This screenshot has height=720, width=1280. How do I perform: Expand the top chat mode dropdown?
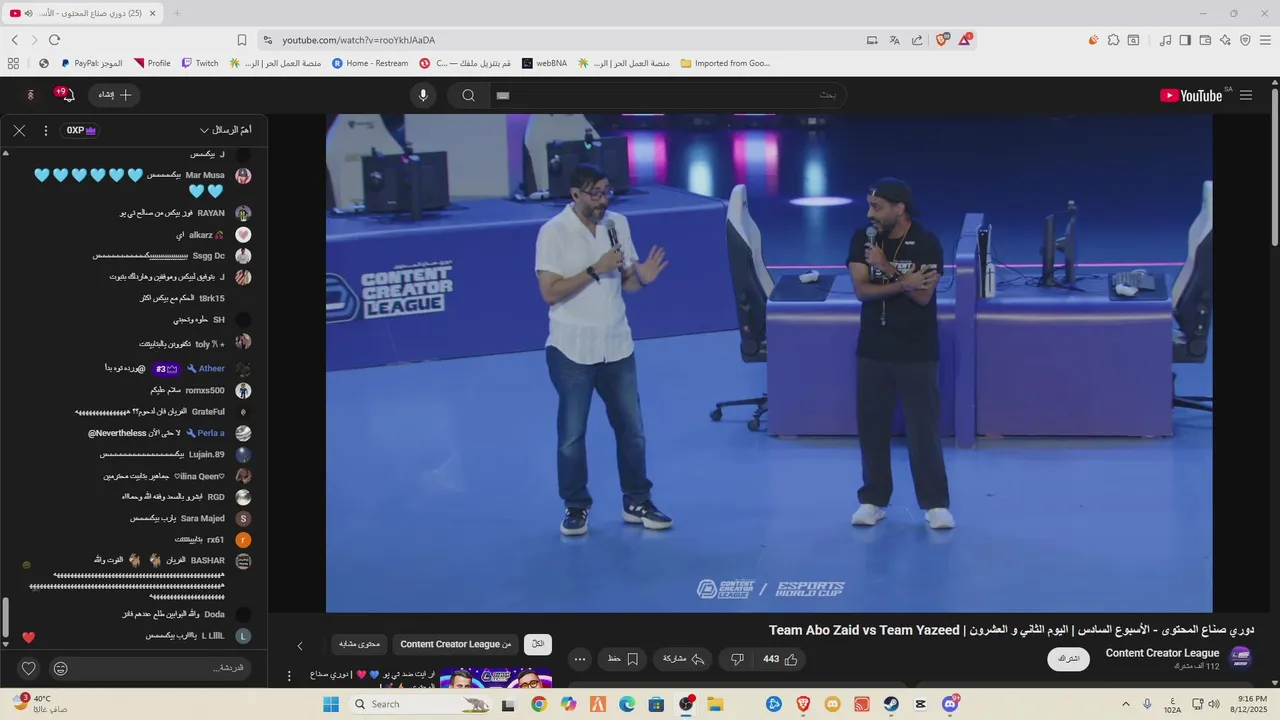[x=225, y=130]
